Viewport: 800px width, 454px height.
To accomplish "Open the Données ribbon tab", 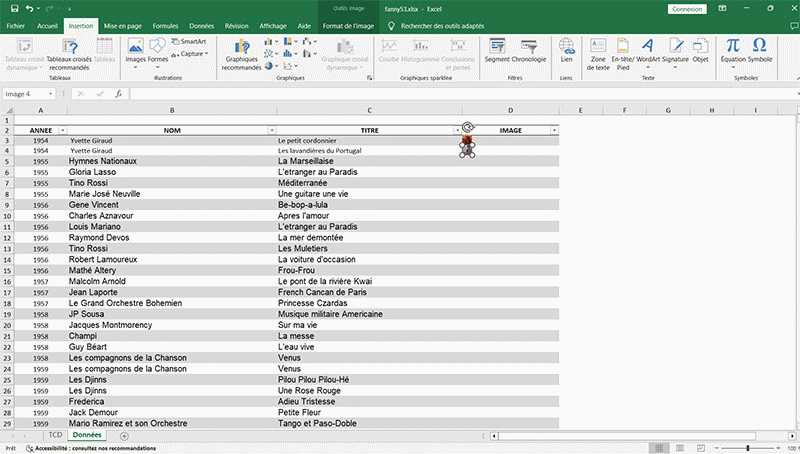I will point(202,26).
